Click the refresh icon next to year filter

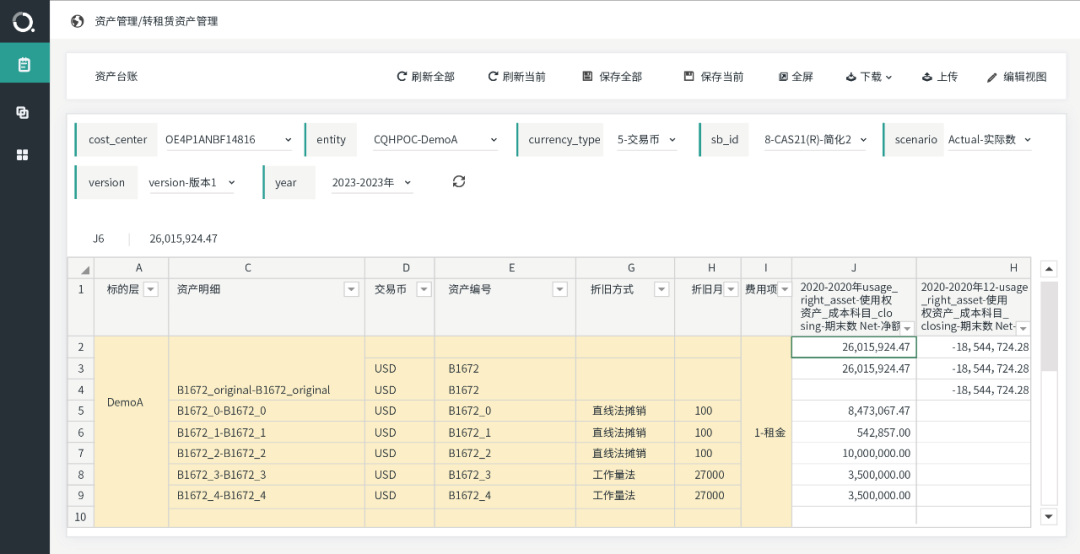pos(459,181)
